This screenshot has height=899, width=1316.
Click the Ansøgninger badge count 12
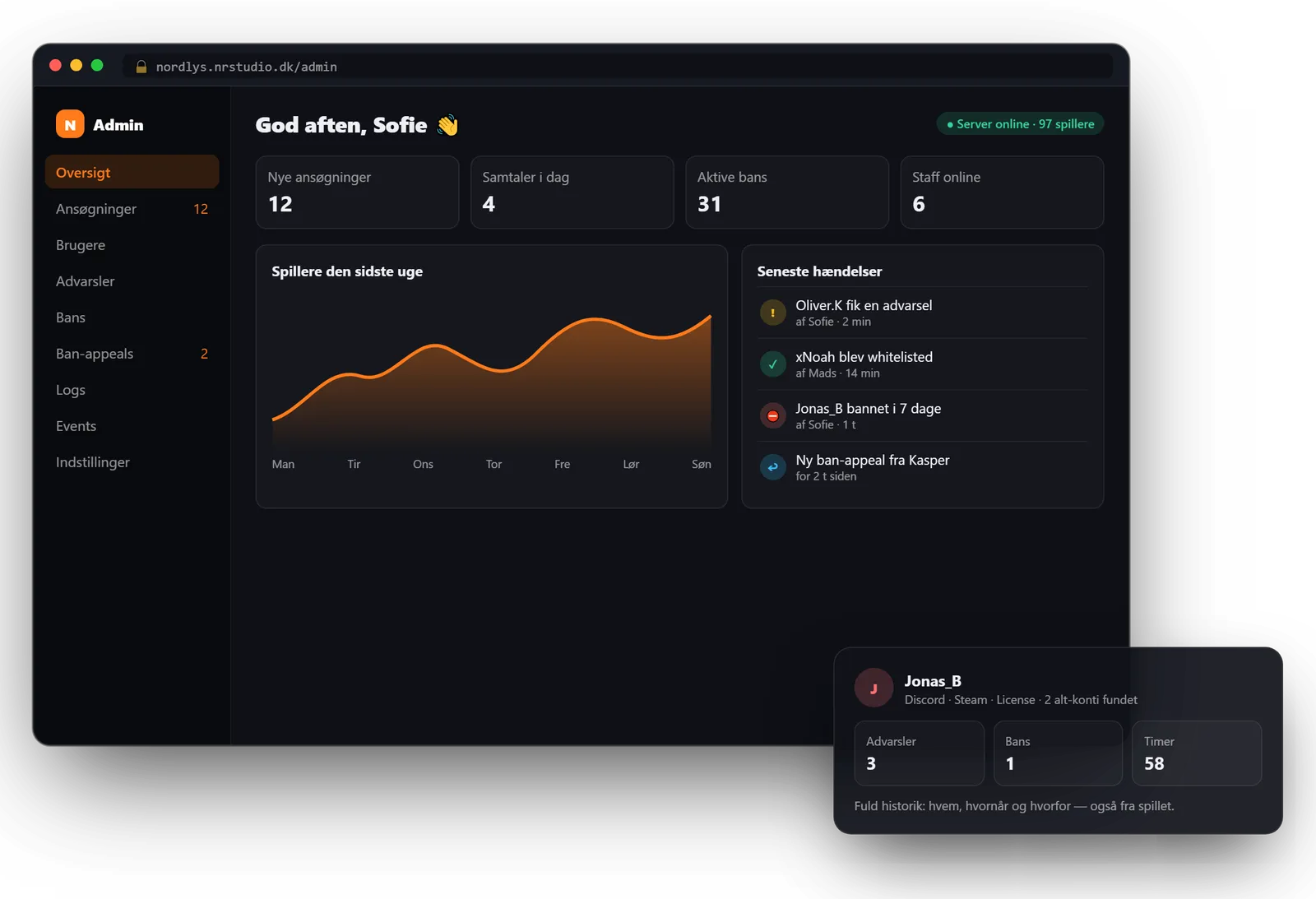click(x=201, y=209)
